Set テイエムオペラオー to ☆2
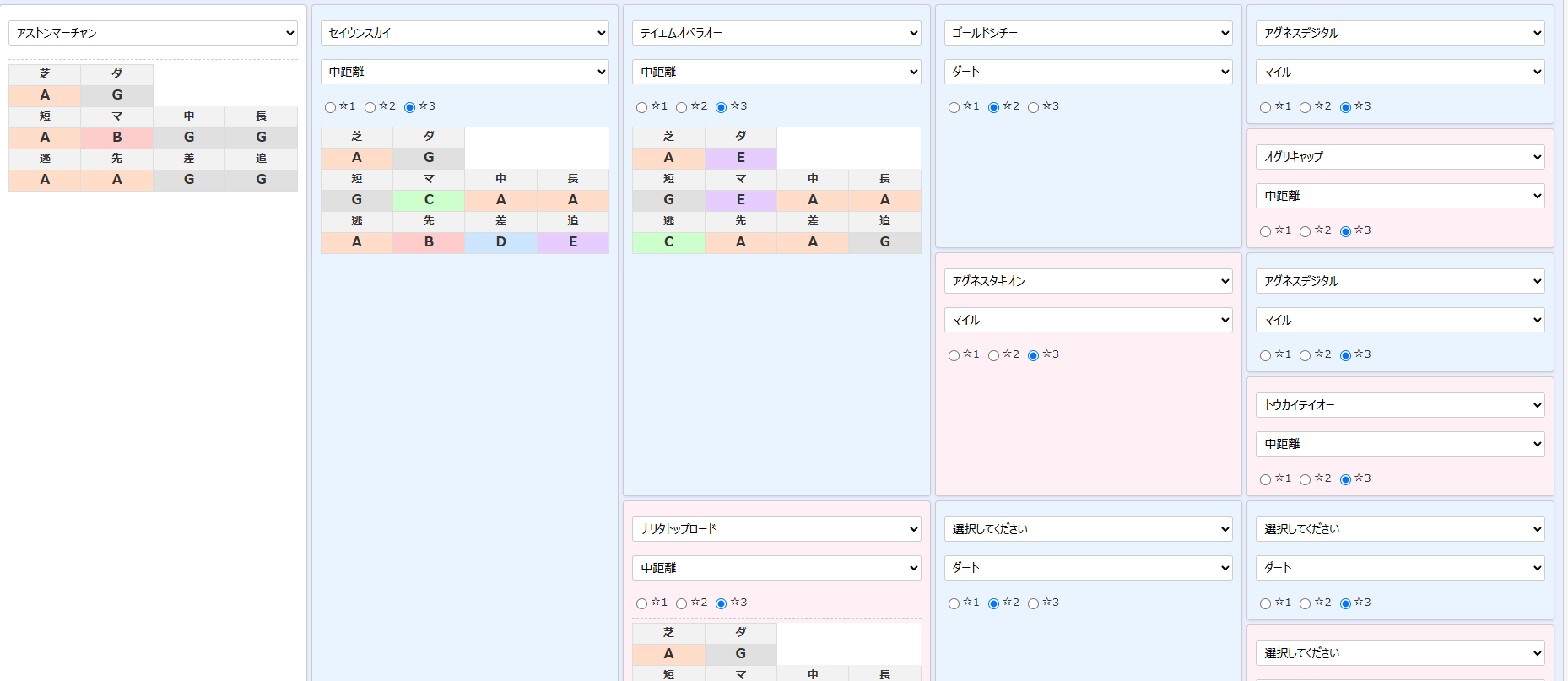 (681, 107)
